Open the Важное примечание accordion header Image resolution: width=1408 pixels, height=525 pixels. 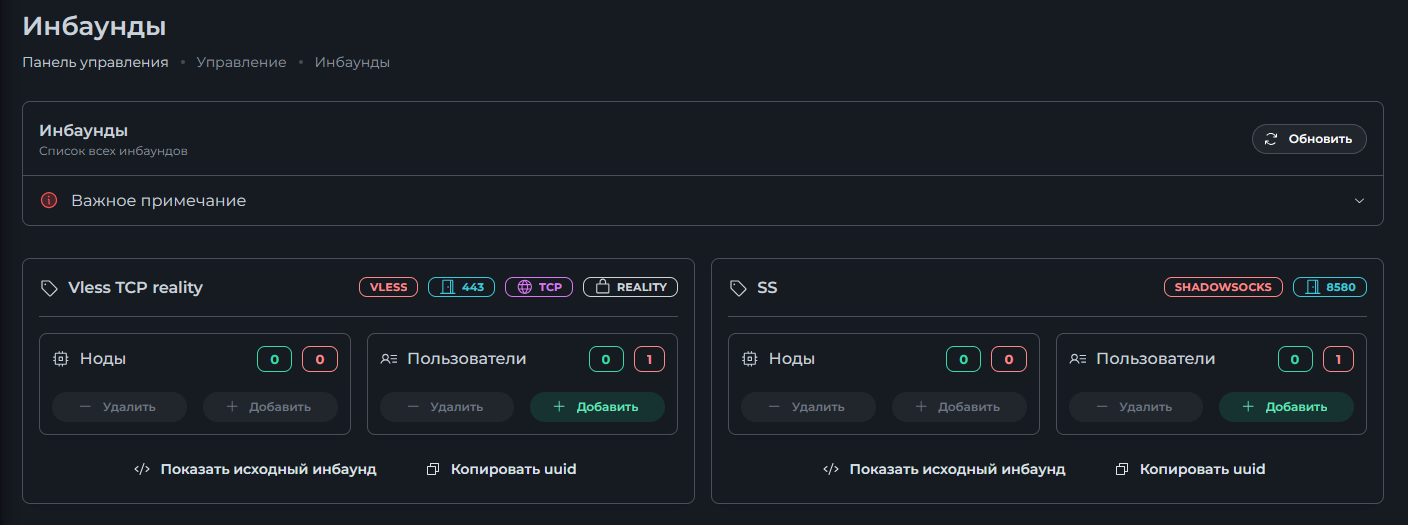point(703,201)
